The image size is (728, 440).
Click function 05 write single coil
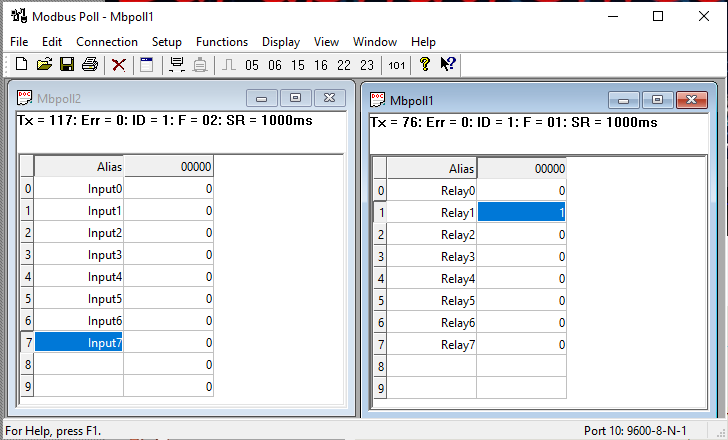252,65
